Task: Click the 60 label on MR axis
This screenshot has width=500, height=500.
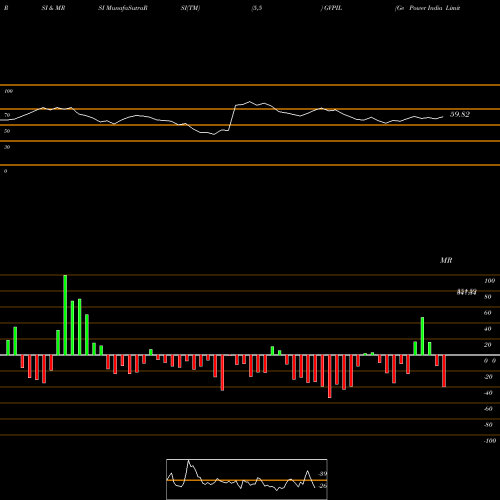Action: tap(488, 313)
